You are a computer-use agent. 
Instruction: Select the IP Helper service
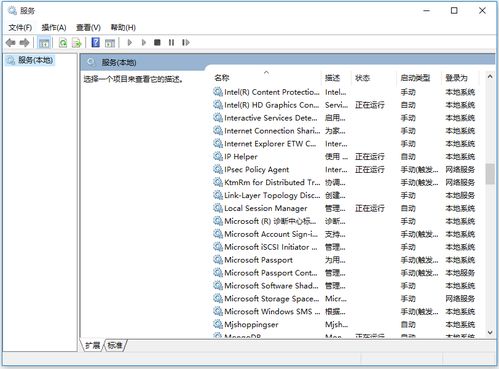[345, 157]
